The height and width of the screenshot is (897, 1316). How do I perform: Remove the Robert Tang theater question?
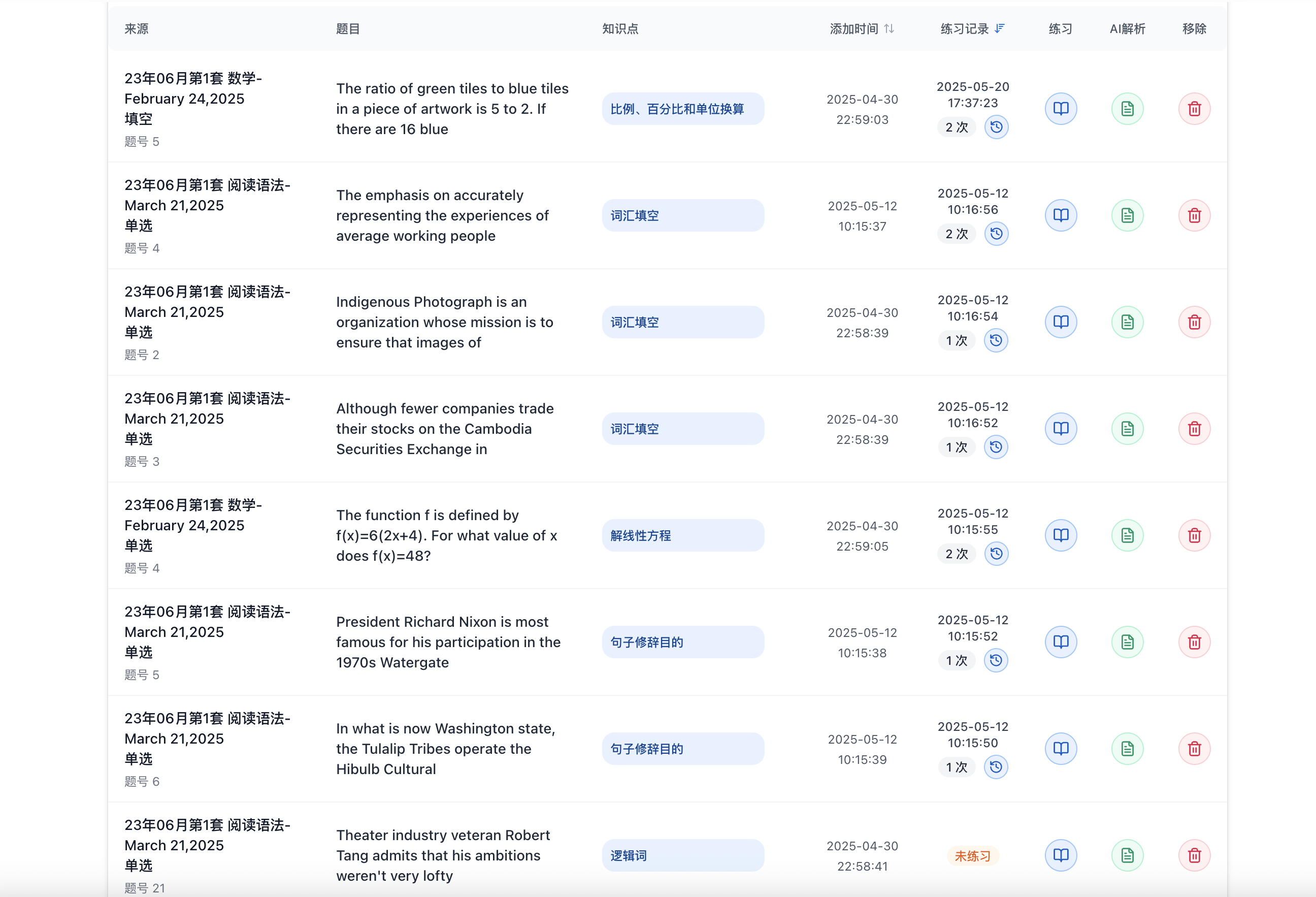tap(1194, 855)
